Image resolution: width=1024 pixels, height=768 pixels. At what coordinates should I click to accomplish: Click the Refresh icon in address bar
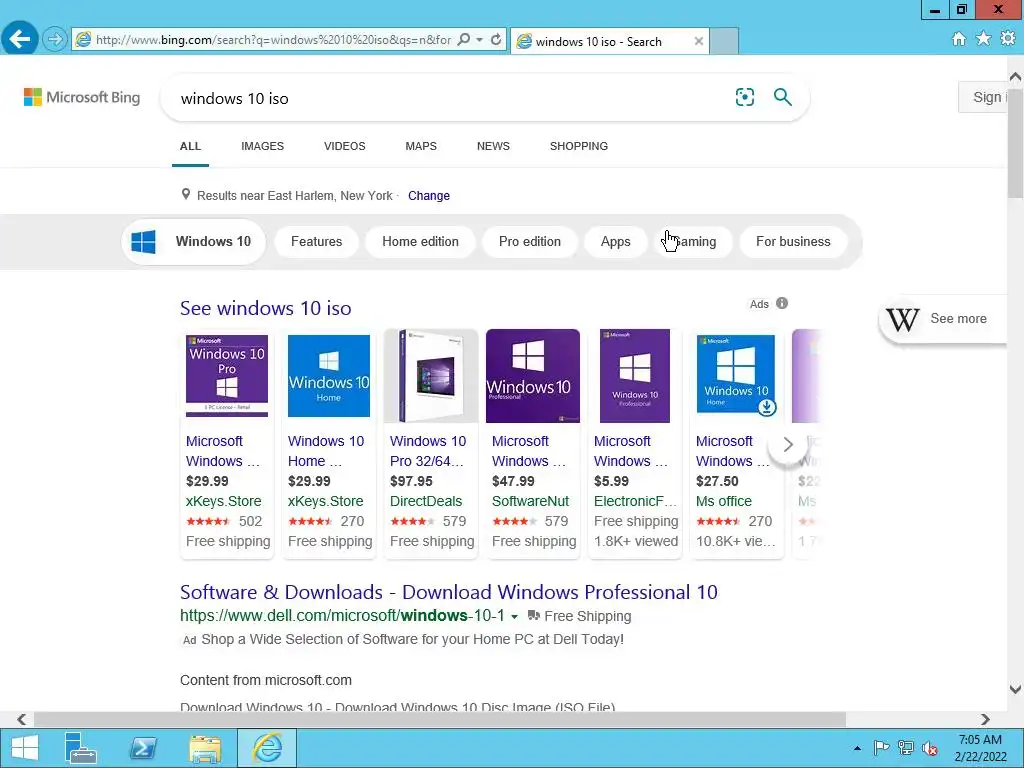click(496, 40)
